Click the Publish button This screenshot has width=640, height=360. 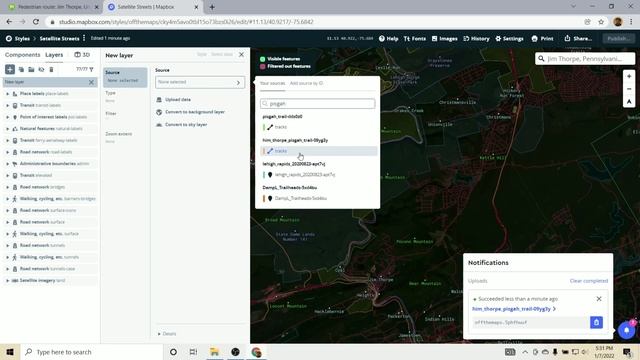pos(618,38)
